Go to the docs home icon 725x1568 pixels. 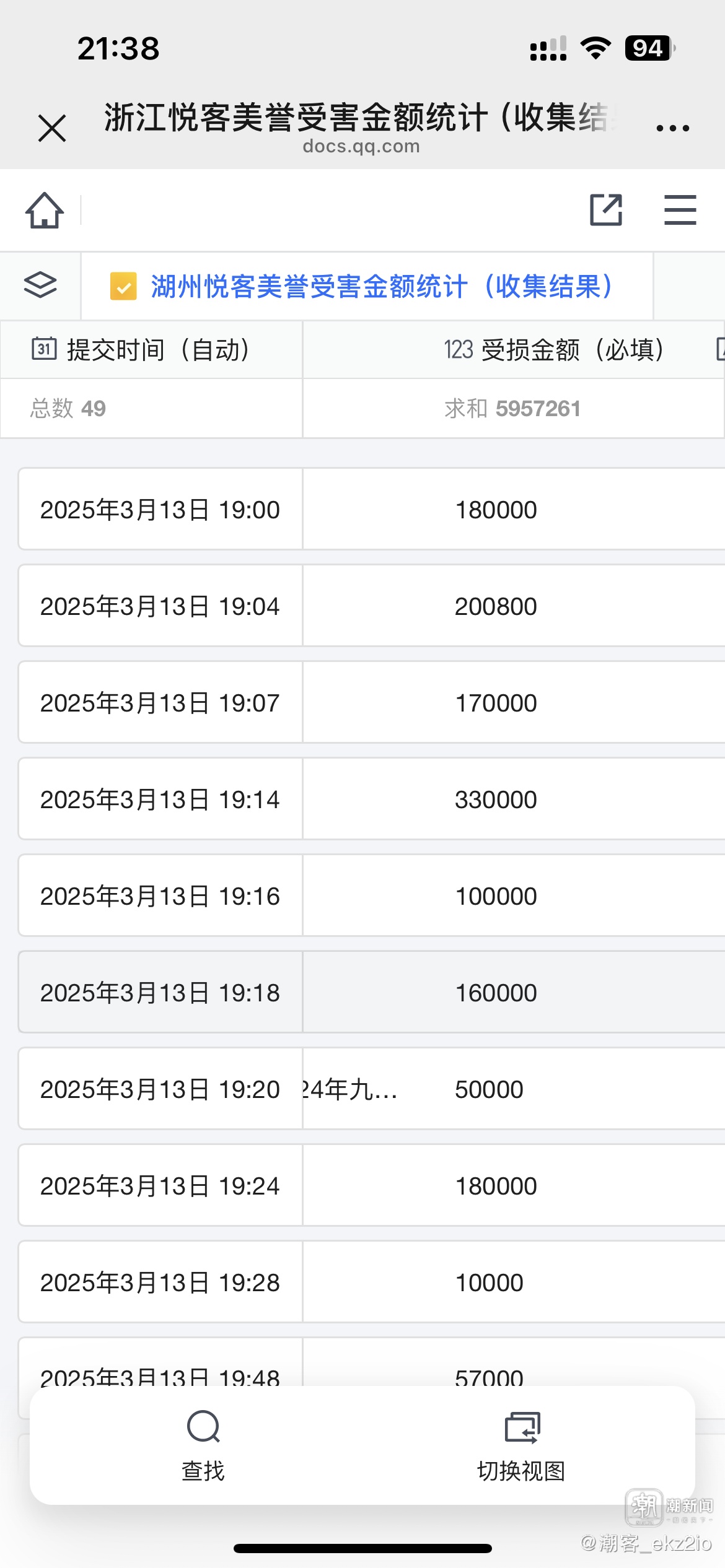[45, 211]
